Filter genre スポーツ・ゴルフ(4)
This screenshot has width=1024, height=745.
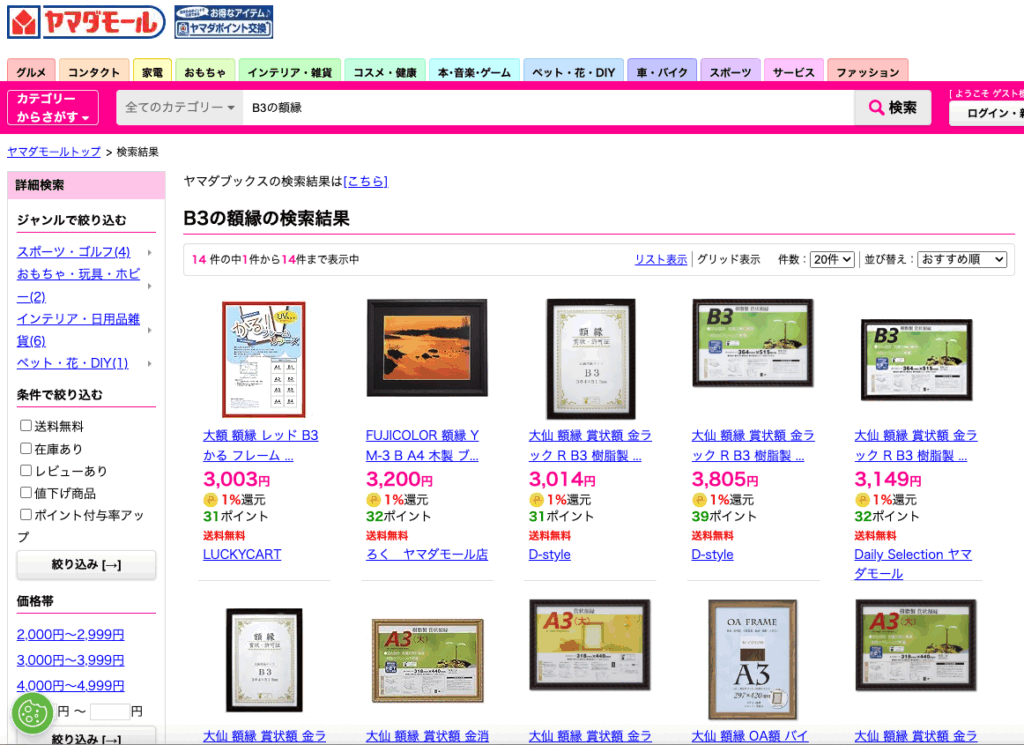coord(73,252)
